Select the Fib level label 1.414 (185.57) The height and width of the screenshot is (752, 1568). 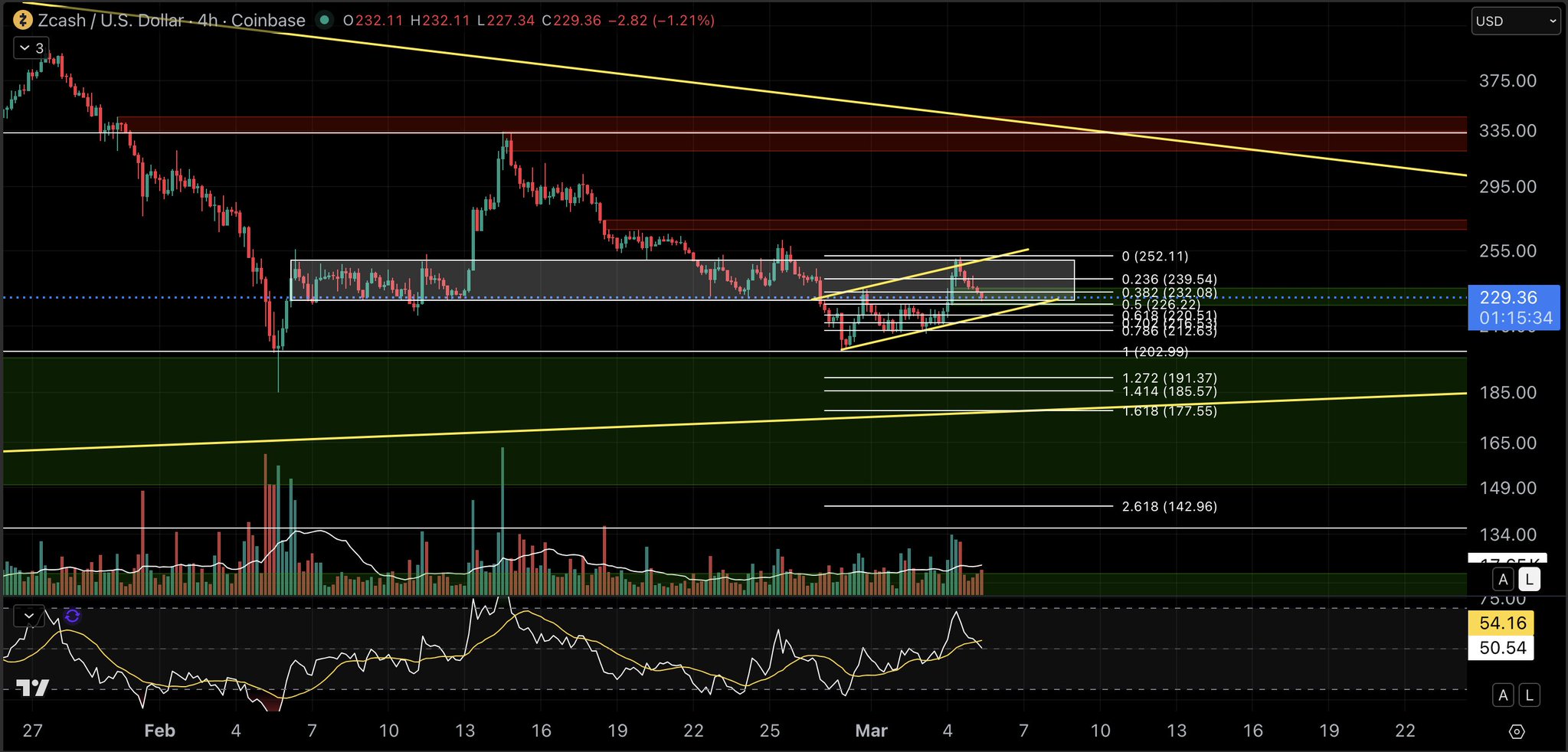[x=1169, y=391]
